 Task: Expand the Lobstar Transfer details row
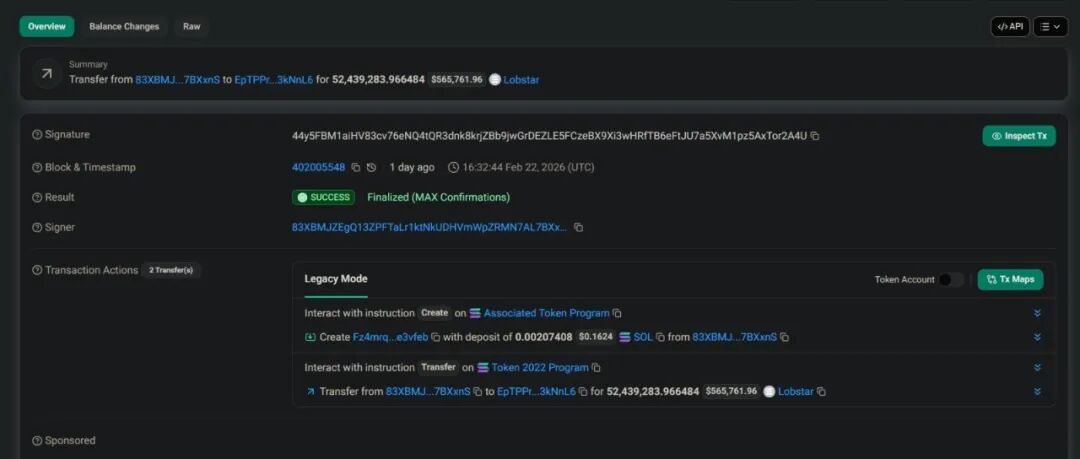[1037, 392]
